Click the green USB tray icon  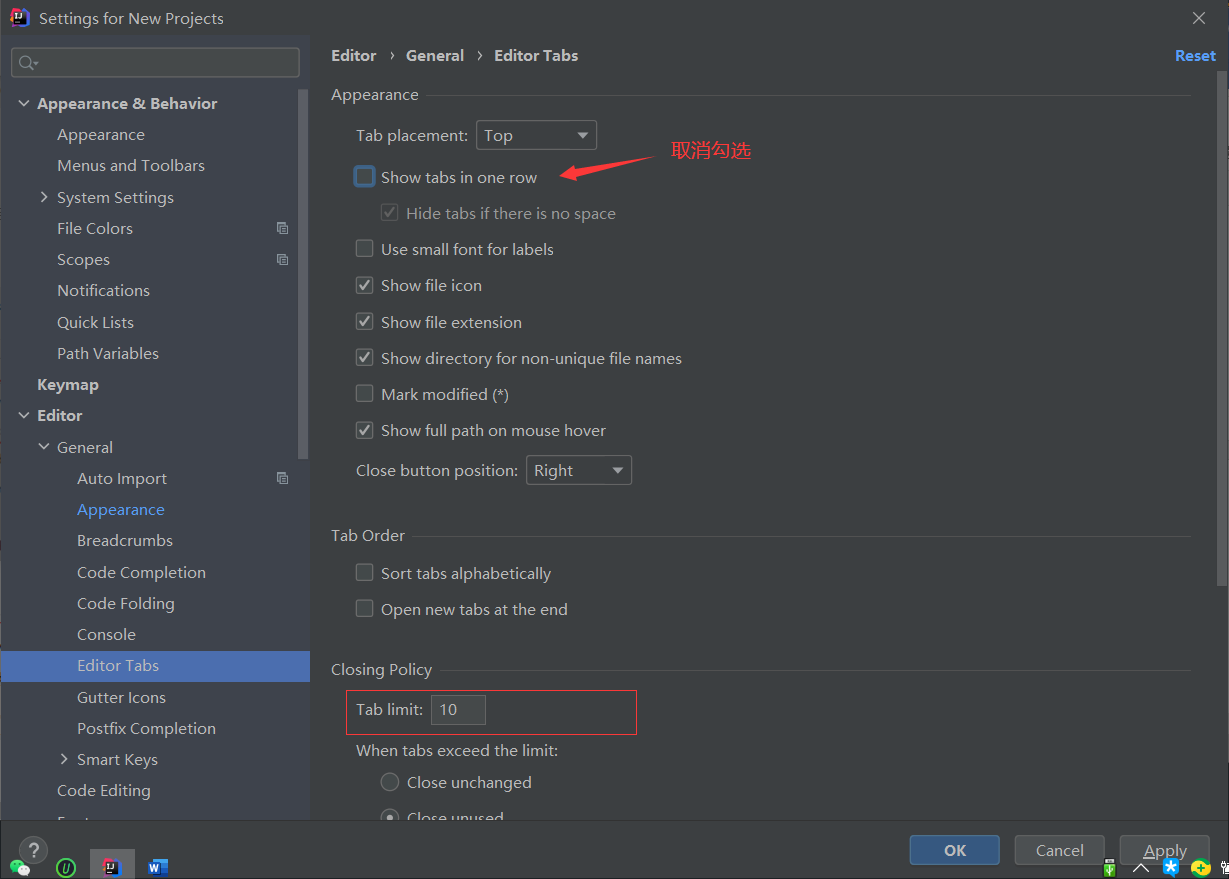point(1109,868)
